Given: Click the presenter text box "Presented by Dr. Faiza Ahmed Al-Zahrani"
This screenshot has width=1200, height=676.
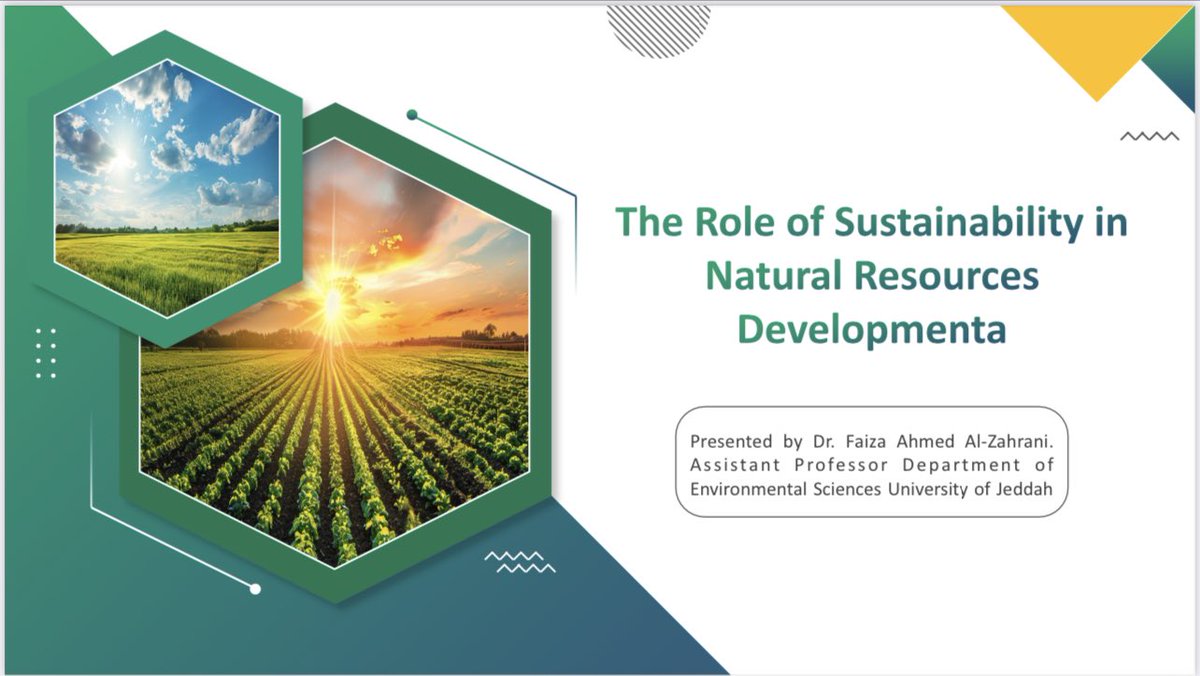Looking at the screenshot, I should coord(871,461).
